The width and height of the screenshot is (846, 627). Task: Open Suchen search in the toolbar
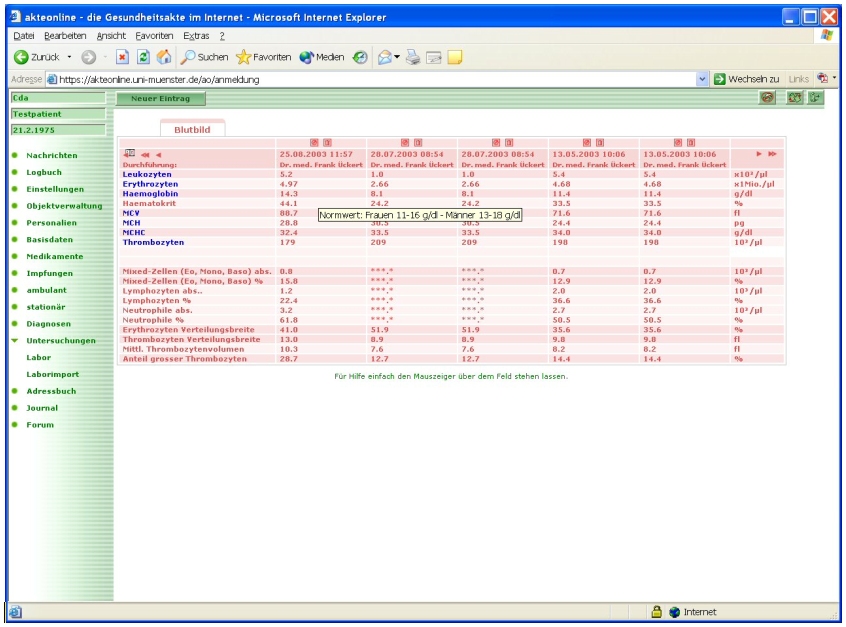(204, 57)
